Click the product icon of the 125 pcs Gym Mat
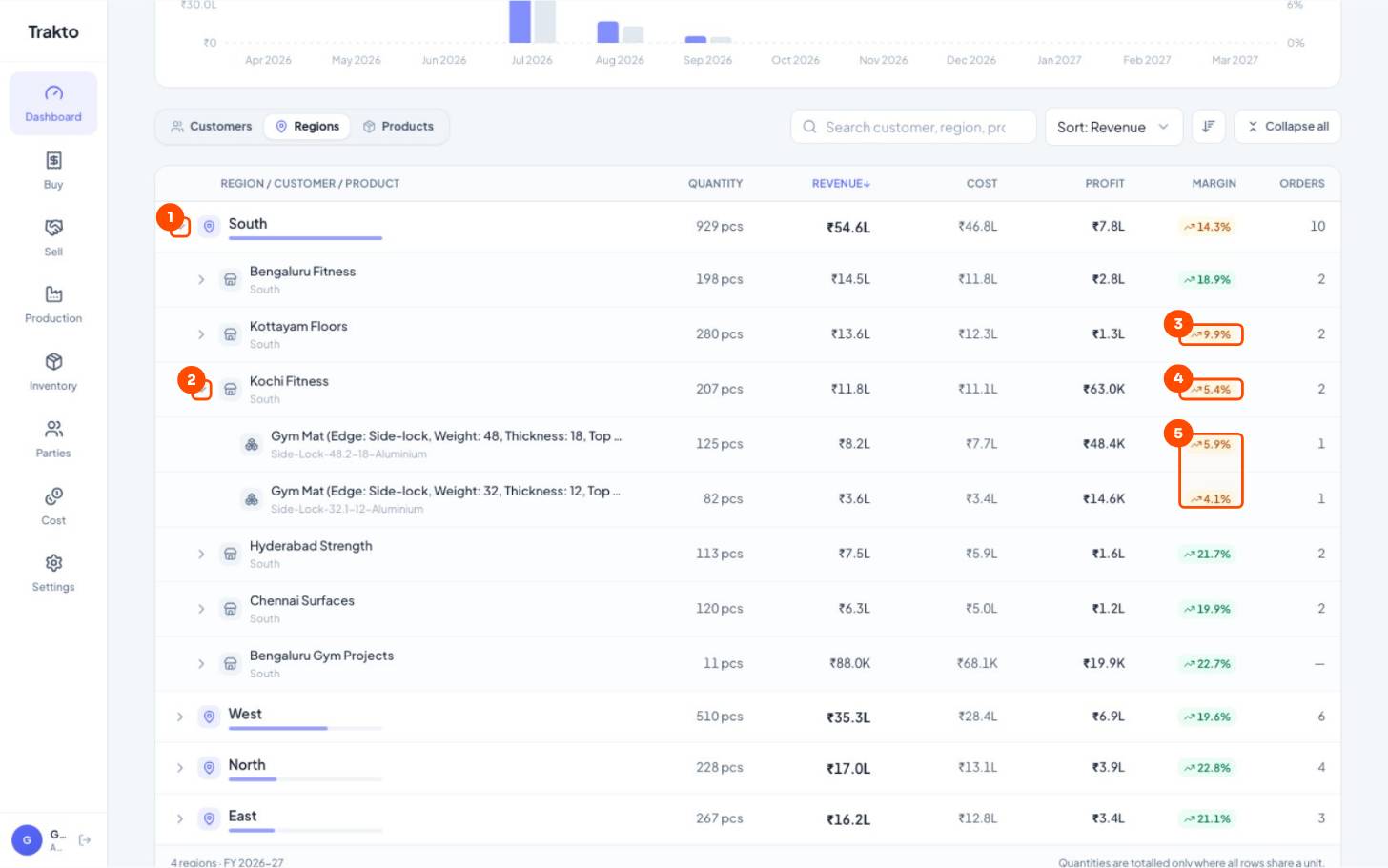Screen dimensions: 1388x868 [x=252, y=444]
